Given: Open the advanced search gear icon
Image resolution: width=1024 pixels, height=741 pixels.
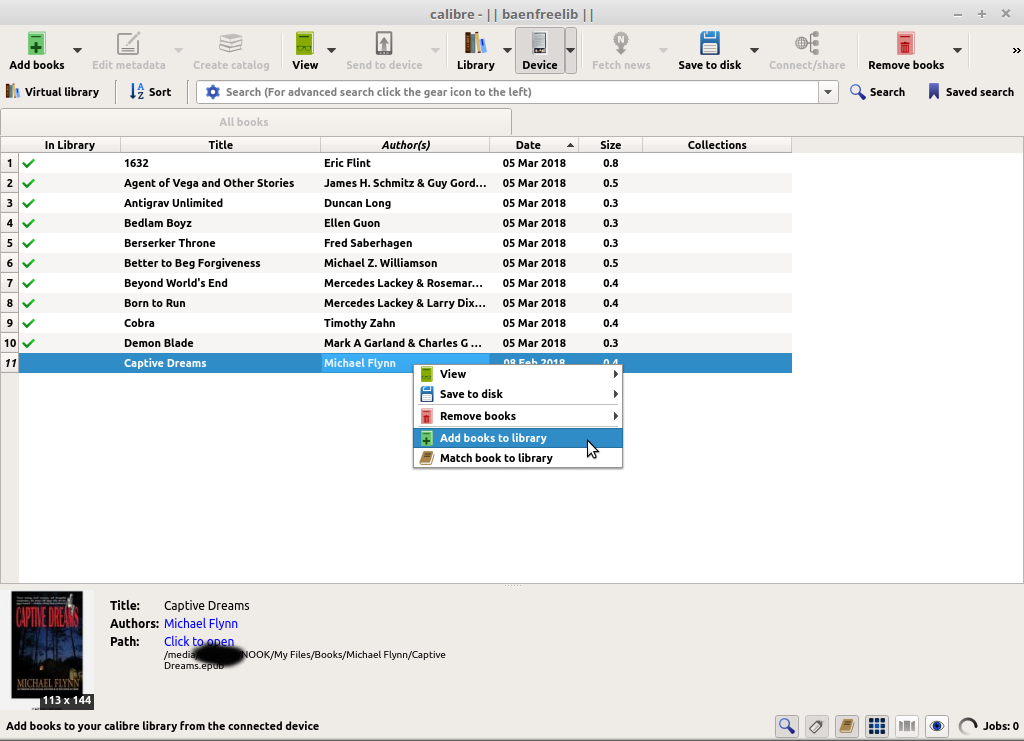Looking at the screenshot, I should [212, 92].
